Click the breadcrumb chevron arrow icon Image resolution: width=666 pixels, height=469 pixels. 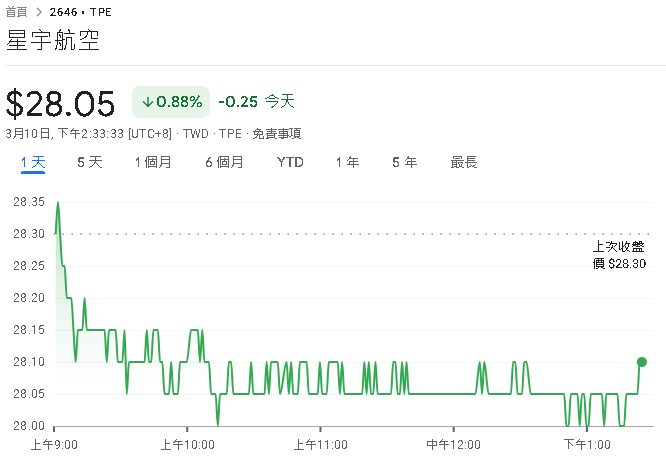39,12
